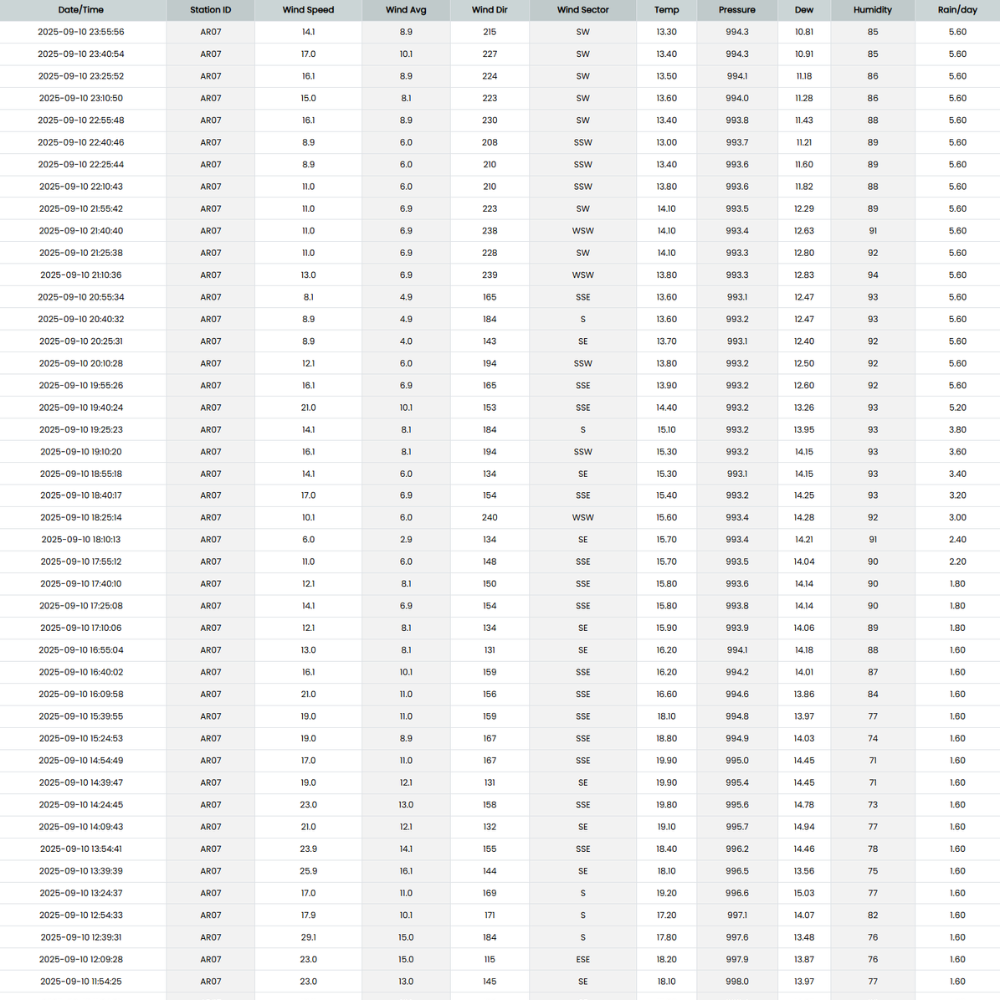Select the timestamp 2025-09-10 23:55:56 cell
1000x1000 pixels.
click(x=81, y=32)
